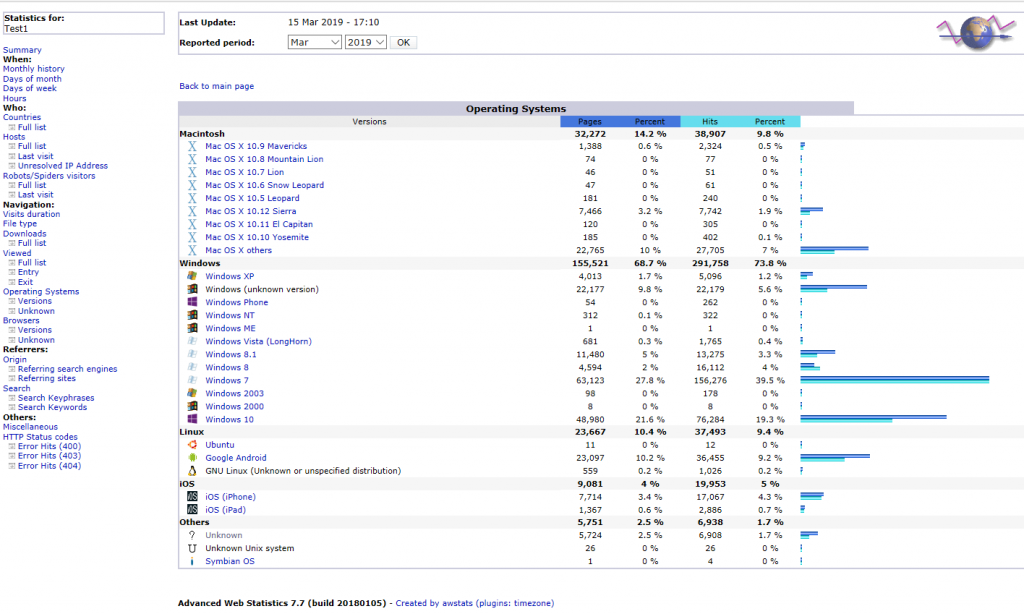1024x614 pixels.
Task: Click the Ubuntu logo icon
Action: tap(192, 445)
